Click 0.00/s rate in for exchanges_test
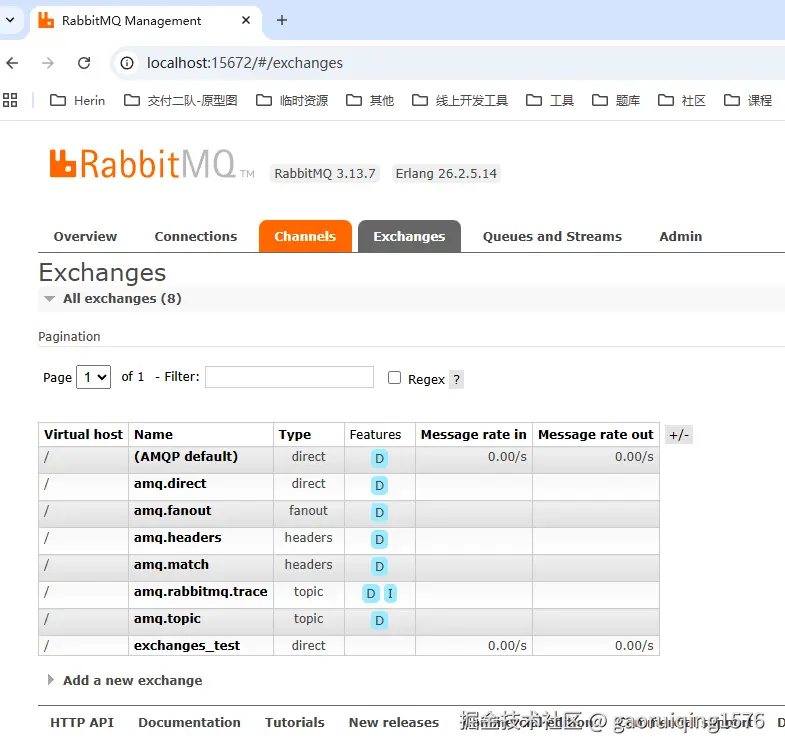The height and width of the screenshot is (754, 785). (x=507, y=646)
